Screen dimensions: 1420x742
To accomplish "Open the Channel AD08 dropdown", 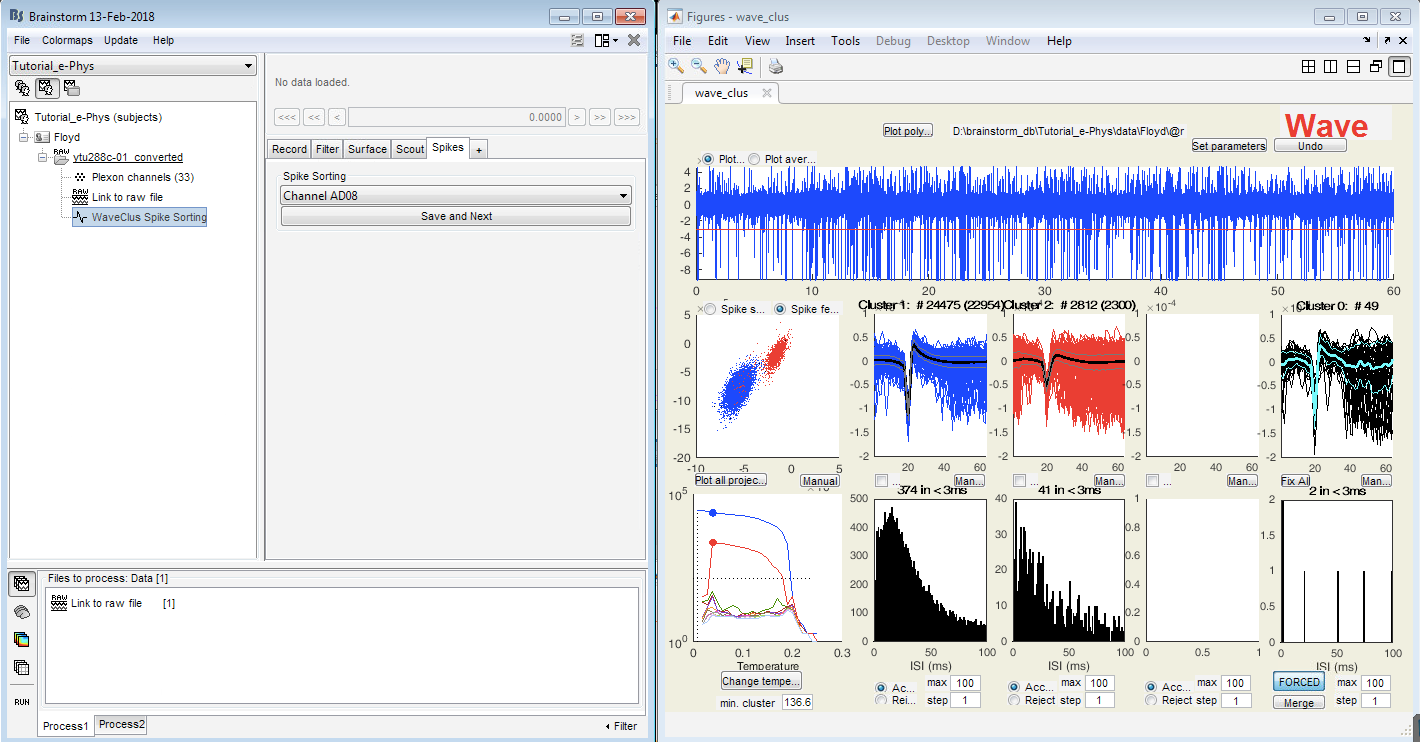I will pyautogui.click(x=456, y=196).
